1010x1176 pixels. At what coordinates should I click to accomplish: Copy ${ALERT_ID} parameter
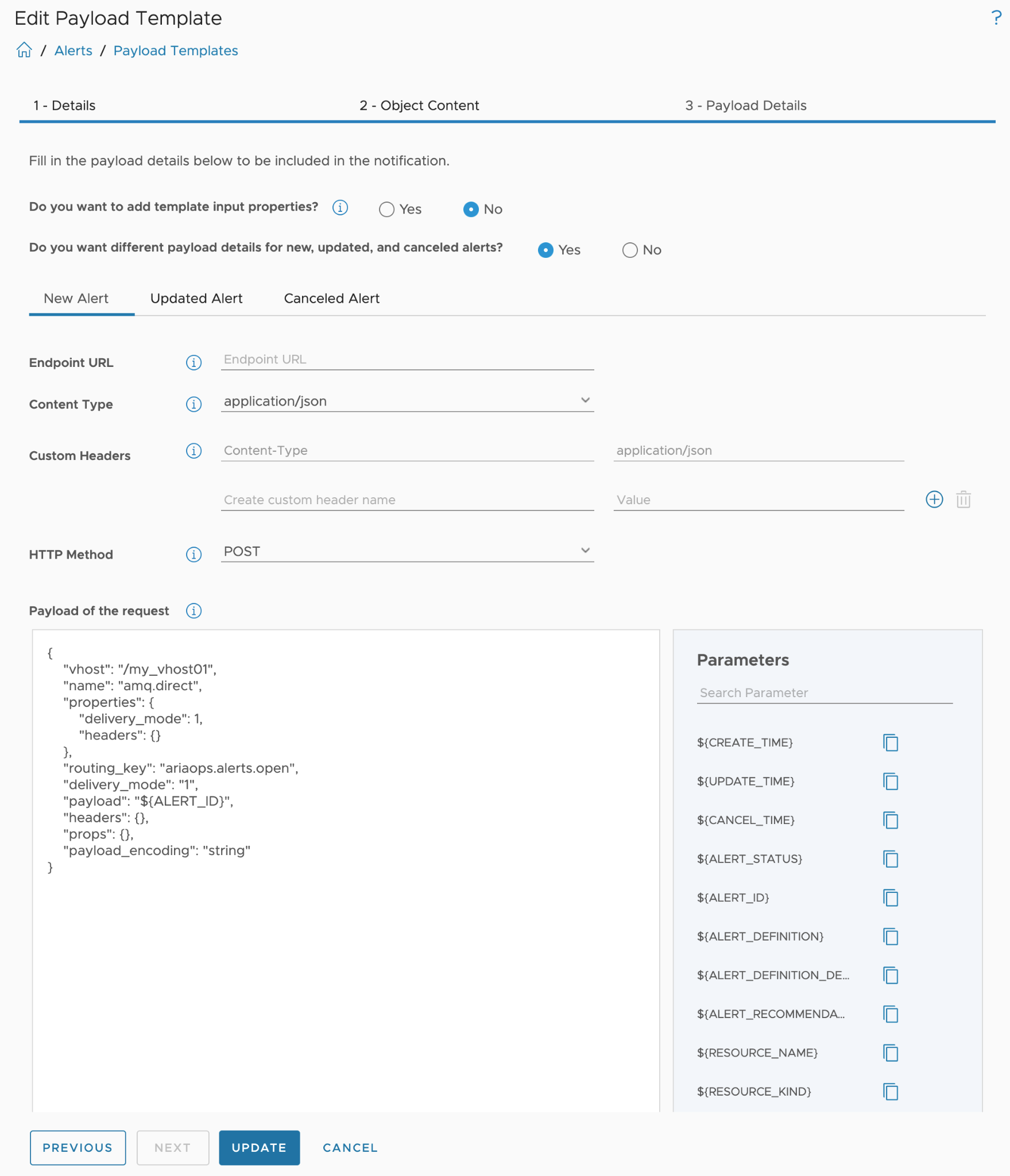coord(891,898)
